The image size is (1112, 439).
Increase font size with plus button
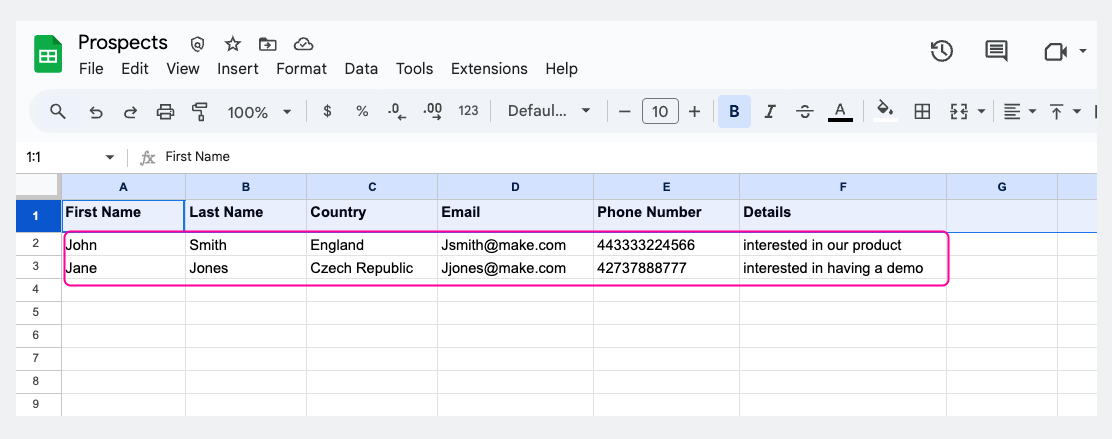695,111
